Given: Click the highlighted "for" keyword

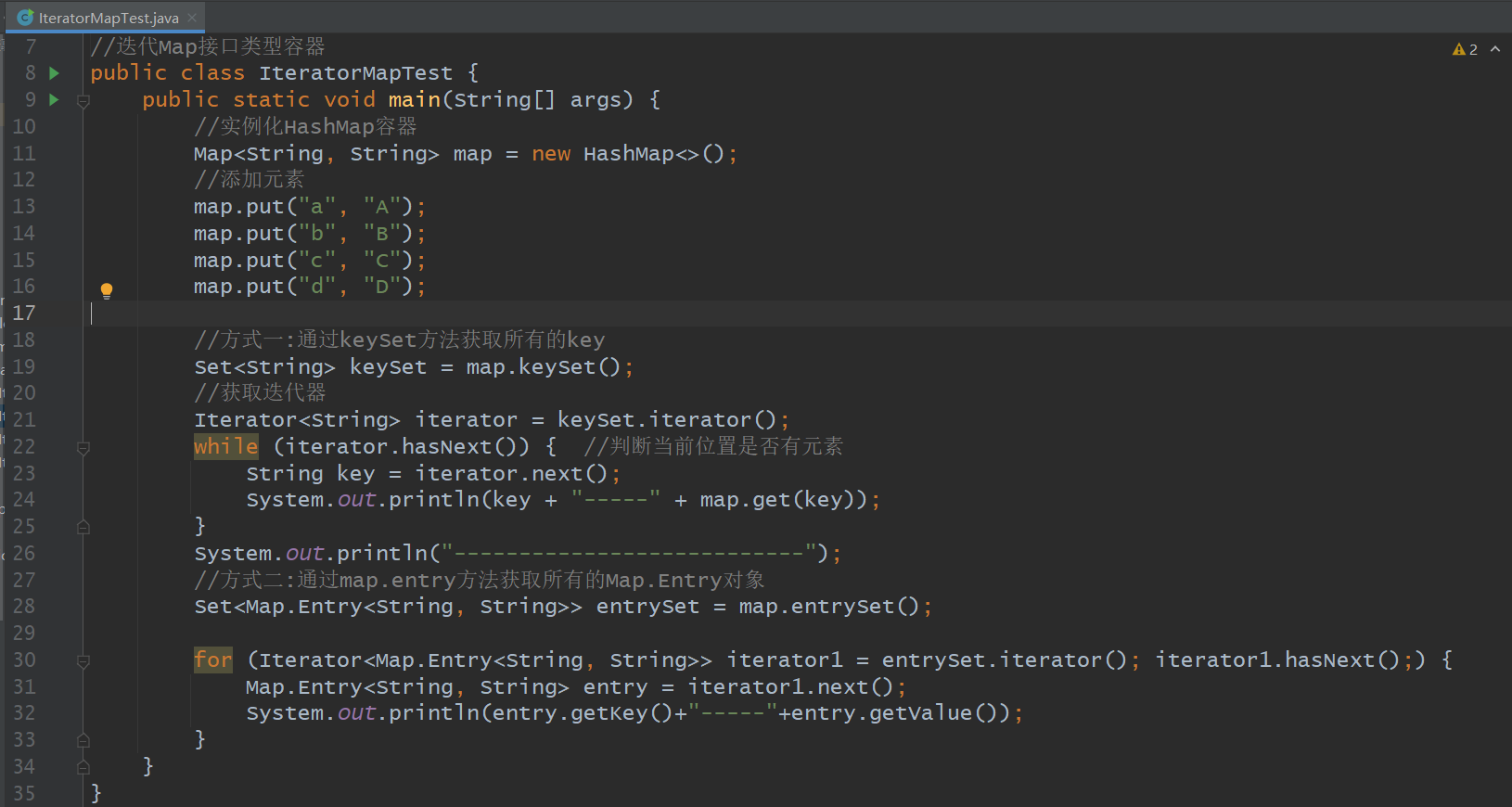Looking at the screenshot, I should [x=212, y=660].
